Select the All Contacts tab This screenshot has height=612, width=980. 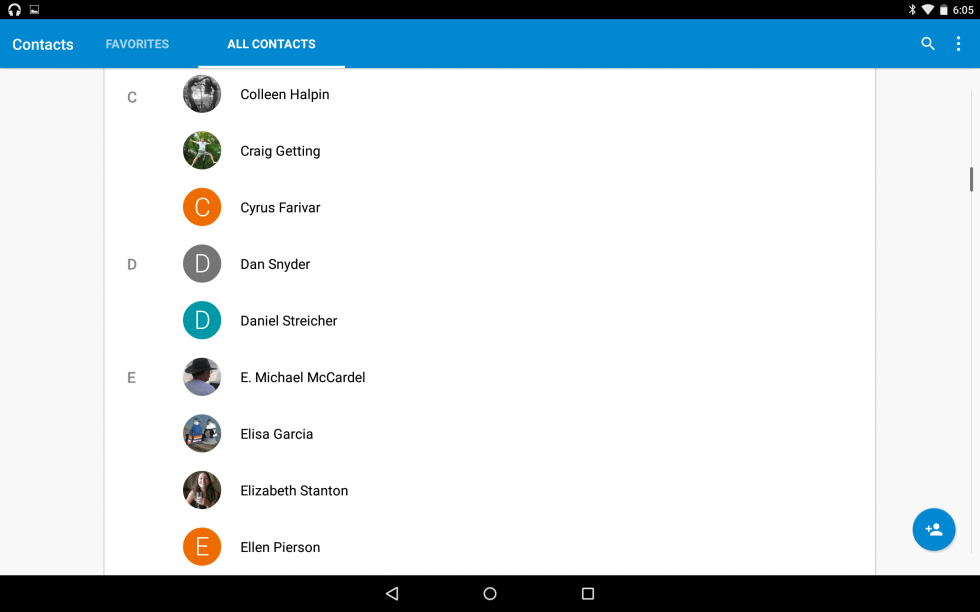(x=271, y=44)
